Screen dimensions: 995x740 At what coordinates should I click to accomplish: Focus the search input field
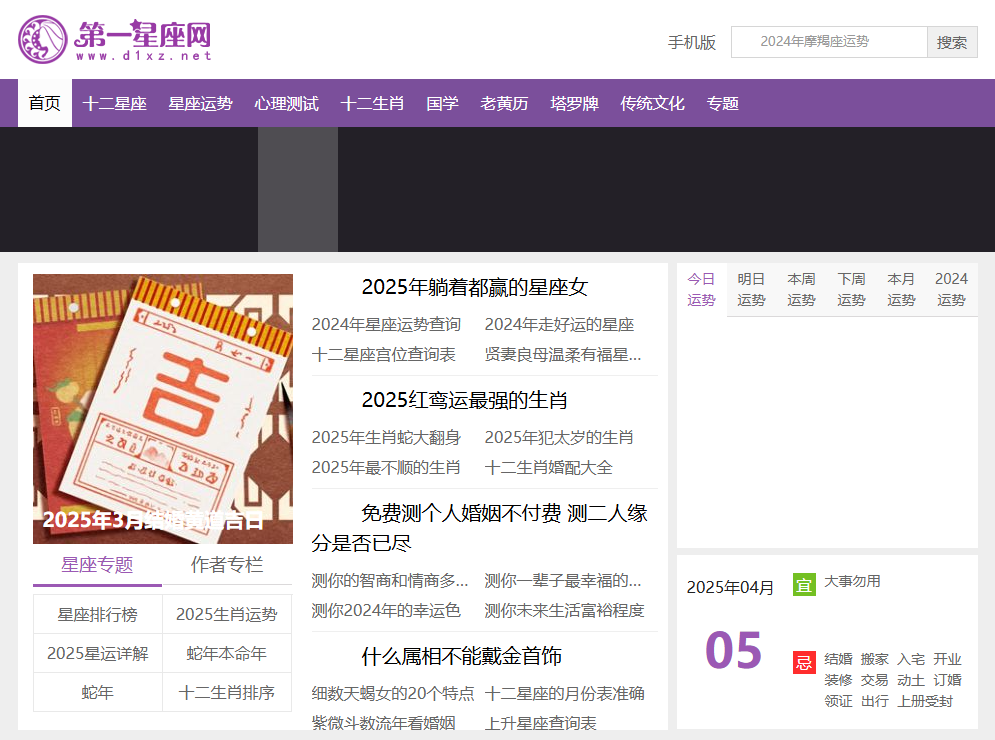tap(829, 42)
